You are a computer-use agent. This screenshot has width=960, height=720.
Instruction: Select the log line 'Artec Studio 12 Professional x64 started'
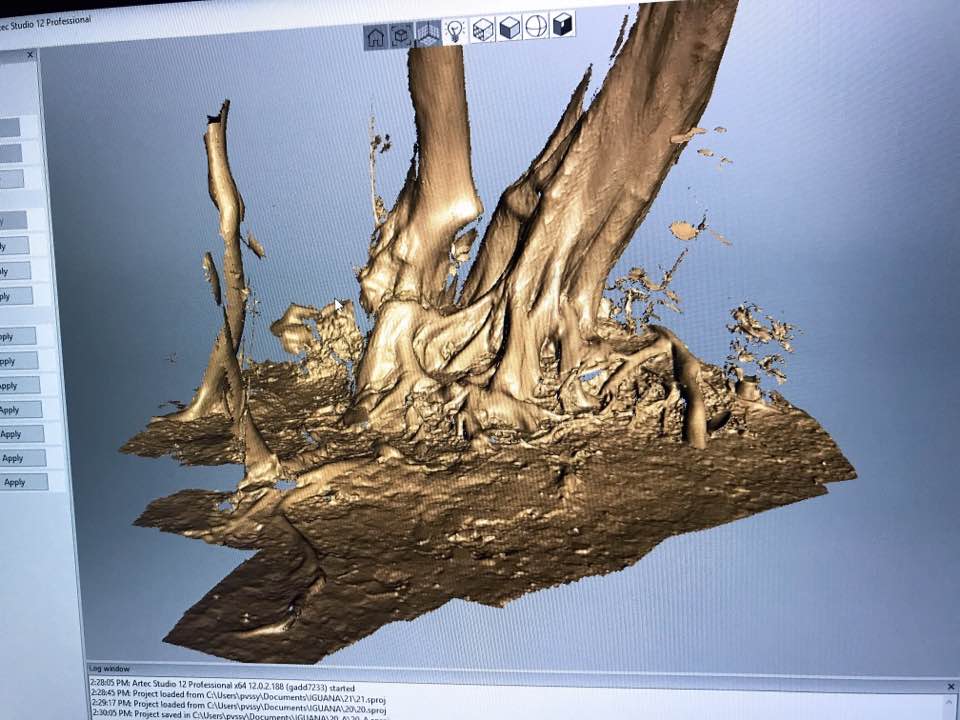click(x=222, y=685)
